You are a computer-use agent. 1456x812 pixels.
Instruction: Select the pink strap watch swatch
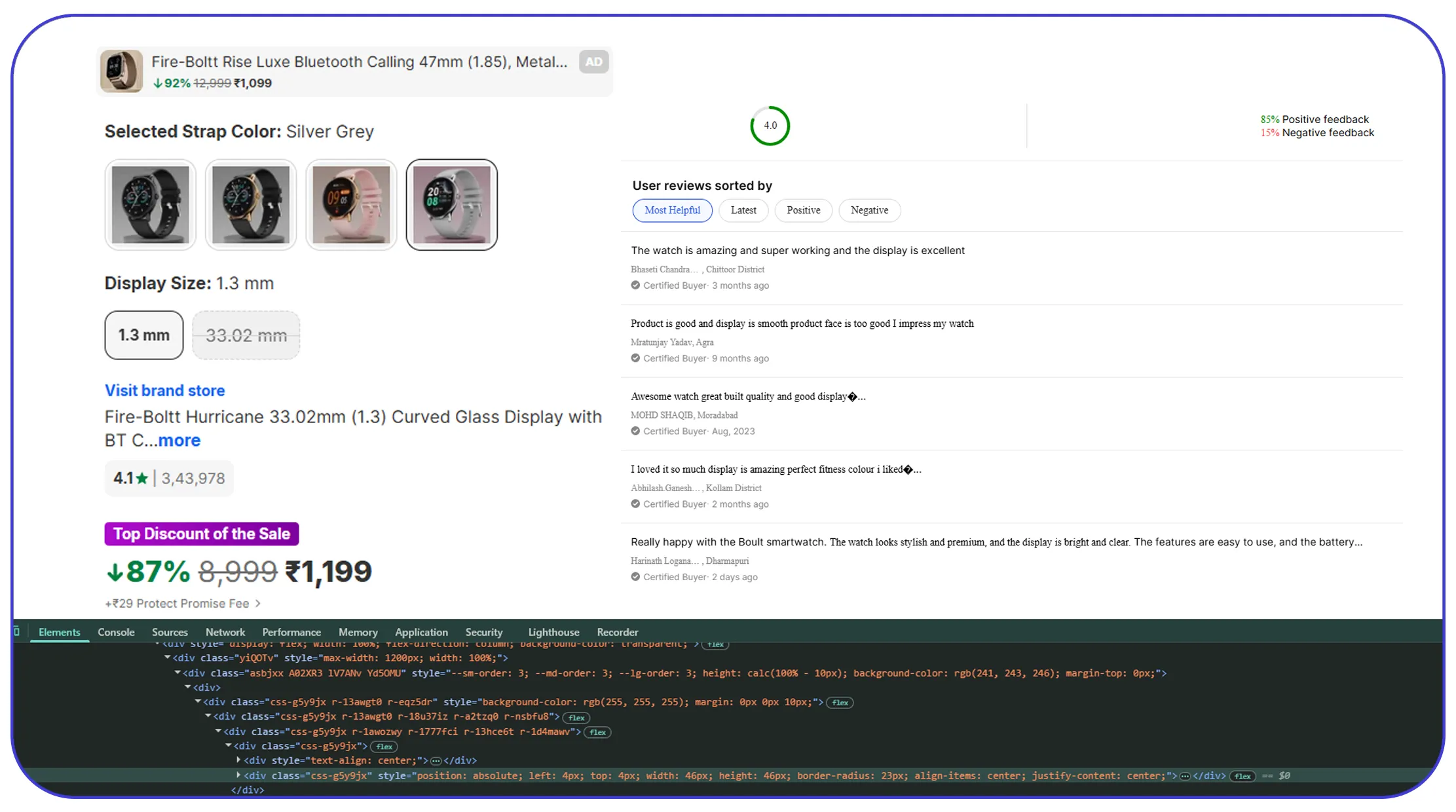pos(351,204)
